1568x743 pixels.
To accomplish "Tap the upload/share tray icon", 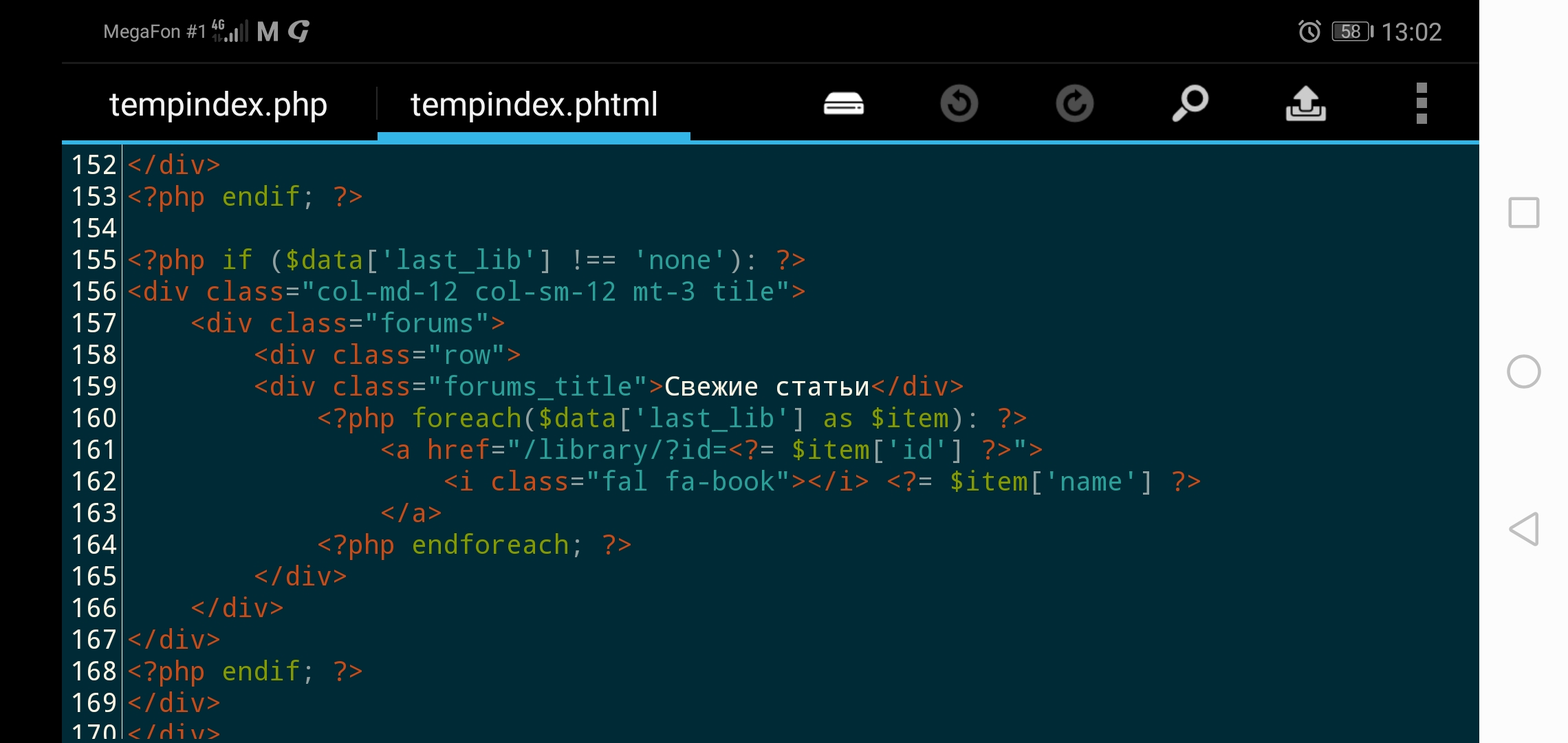I will tap(1305, 104).
